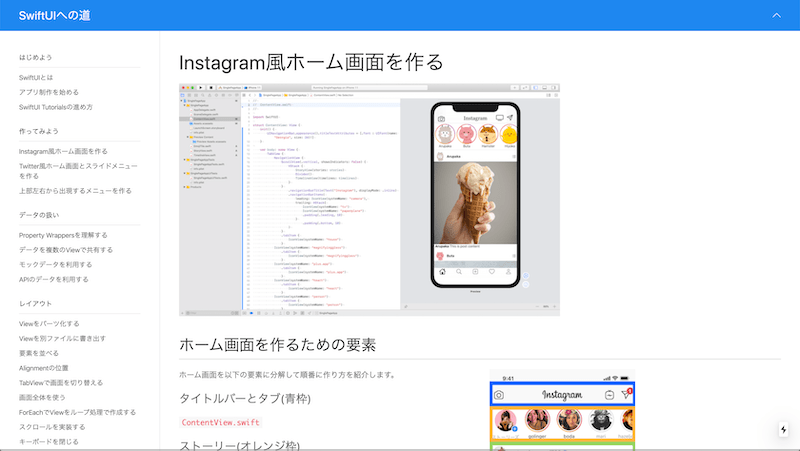Click the 作ってみよう section heading
This screenshot has height=451, width=800.
click(x=39, y=132)
